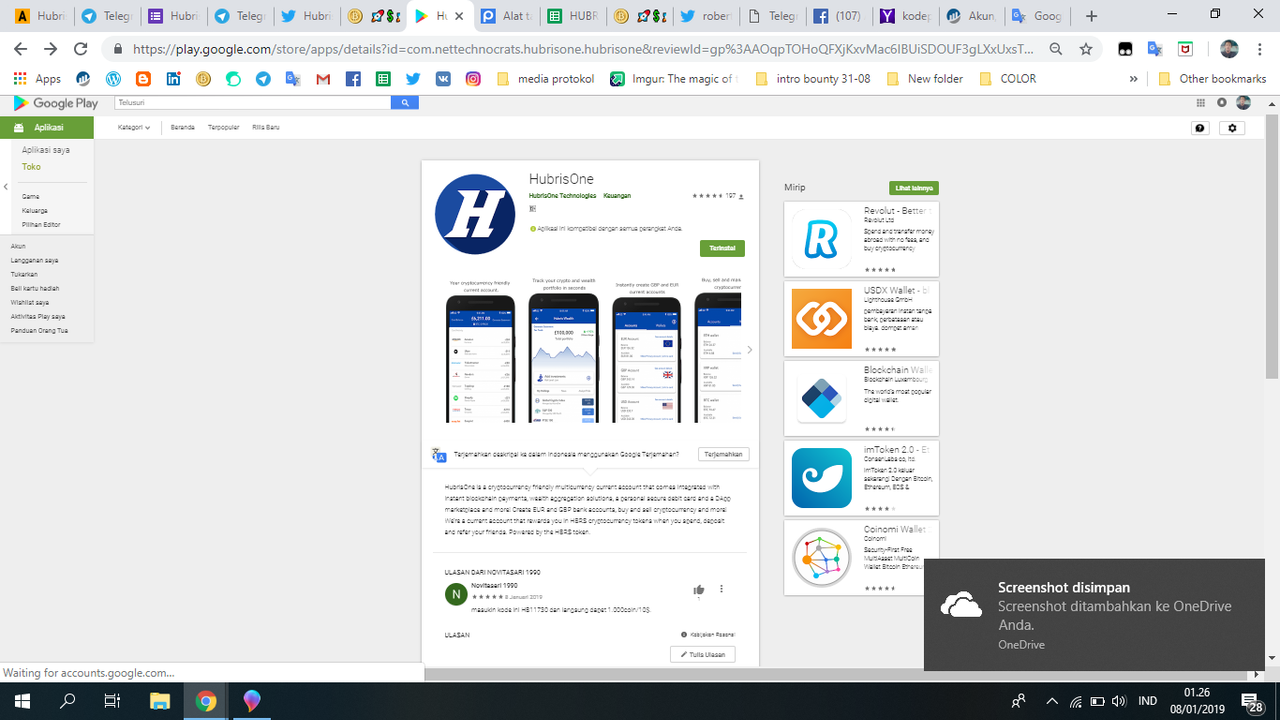Image resolution: width=1280 pixels, height=720 pixels.
Task: Open the Facebook bookmark icon in bookmarks bar
Action: pos(353,79)
